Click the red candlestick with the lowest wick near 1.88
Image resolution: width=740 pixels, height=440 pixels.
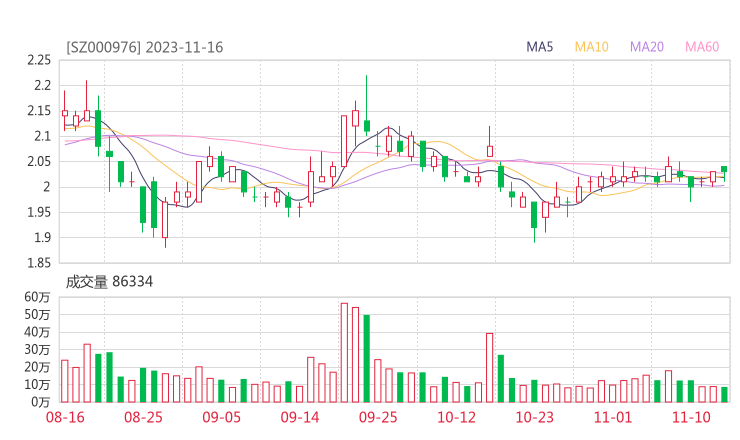pos(165,222)
